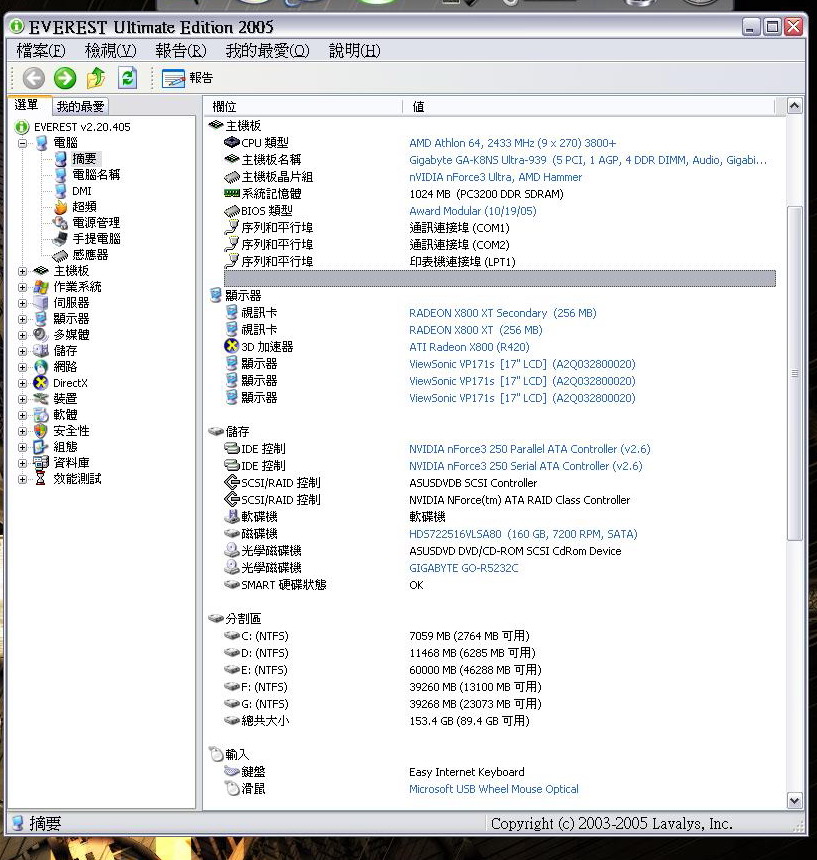Select the Easy Internet Keyboard value
The image size is (817, 860).
point(467,772)
